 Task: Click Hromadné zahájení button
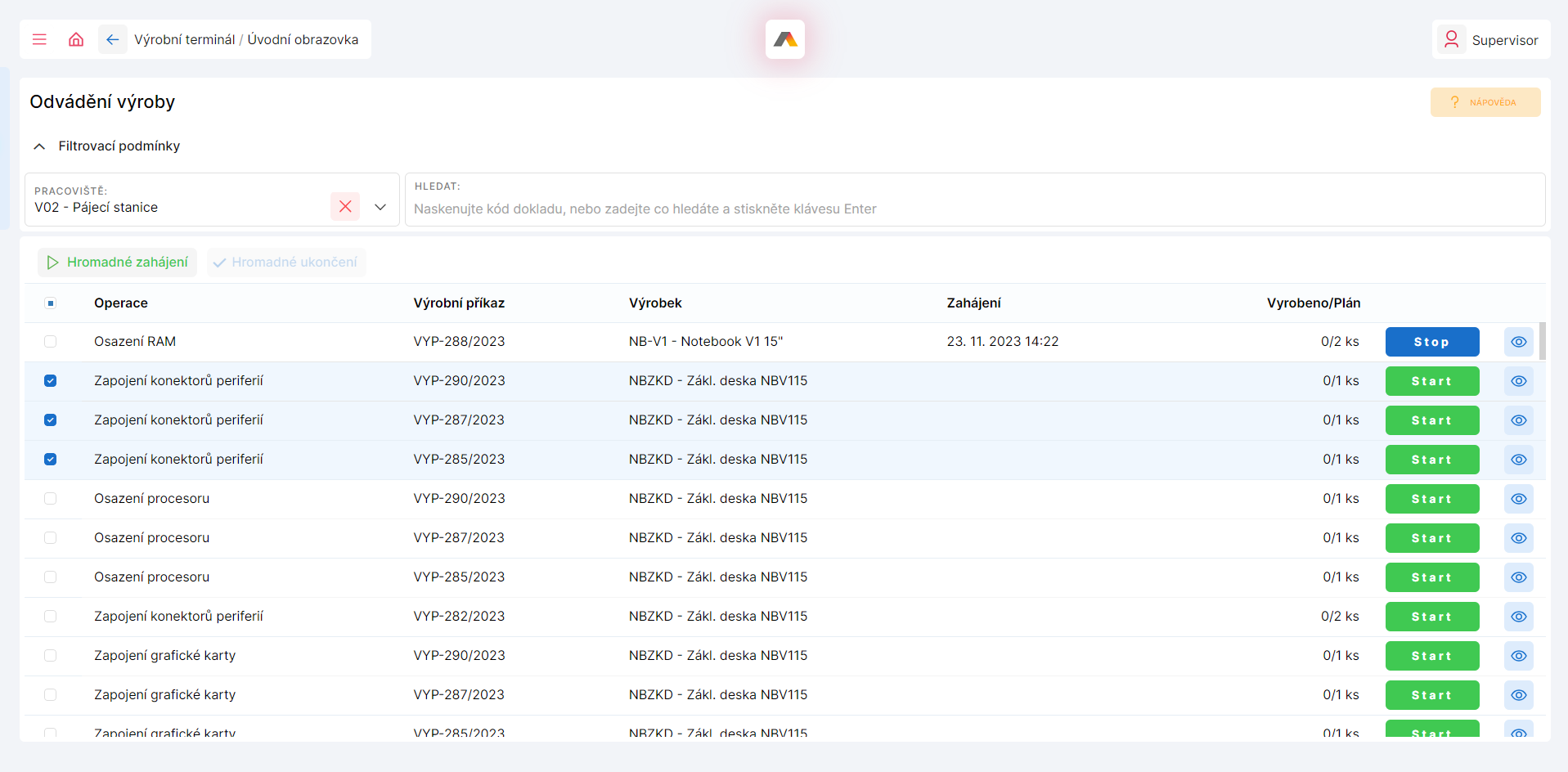pyautogui.click(x=117, y=262)
